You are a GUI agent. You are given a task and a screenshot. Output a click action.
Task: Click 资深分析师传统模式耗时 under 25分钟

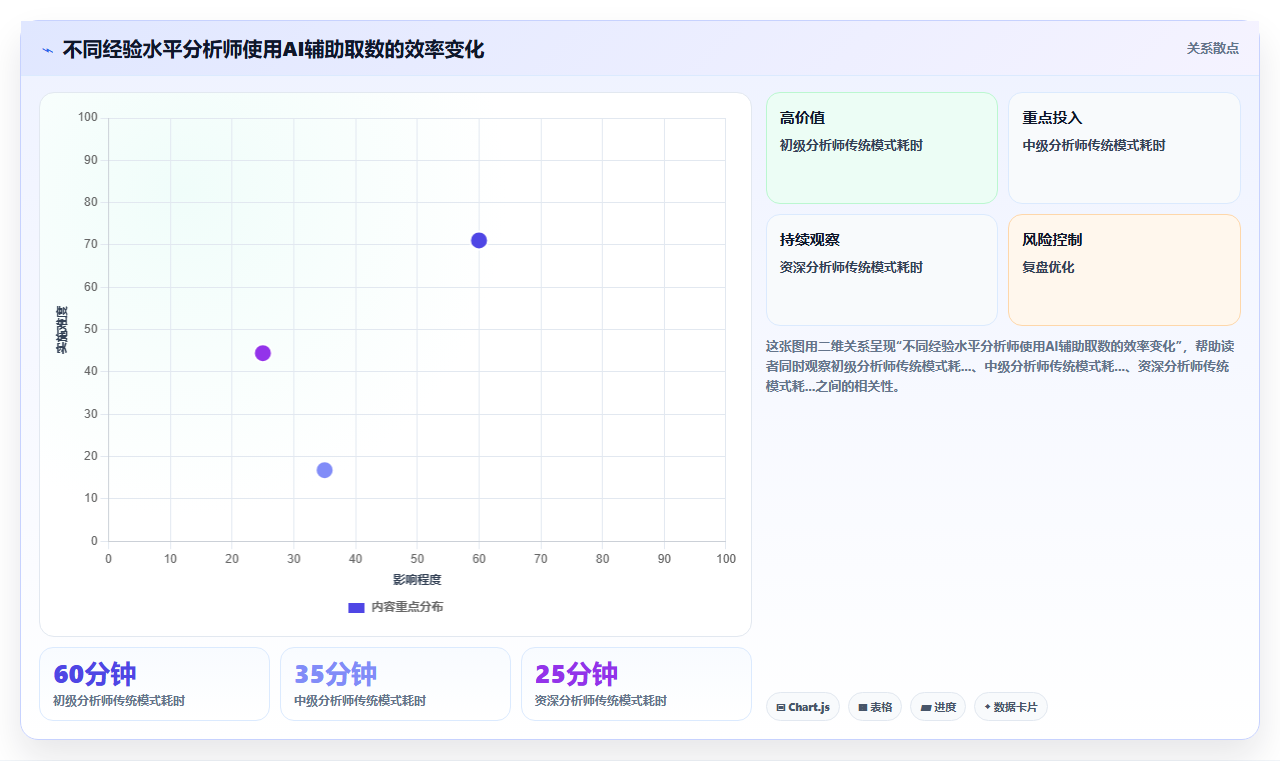point(601,701)
